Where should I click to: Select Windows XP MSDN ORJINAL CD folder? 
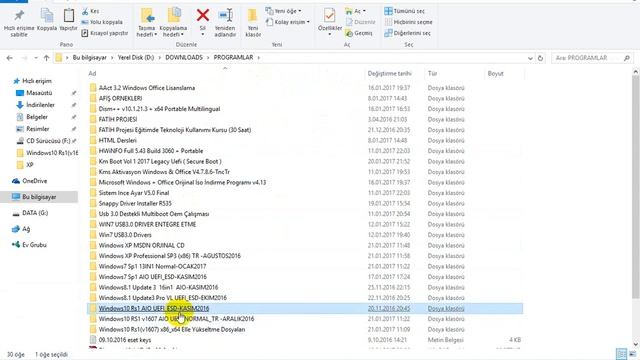click(x=141, y=245)
